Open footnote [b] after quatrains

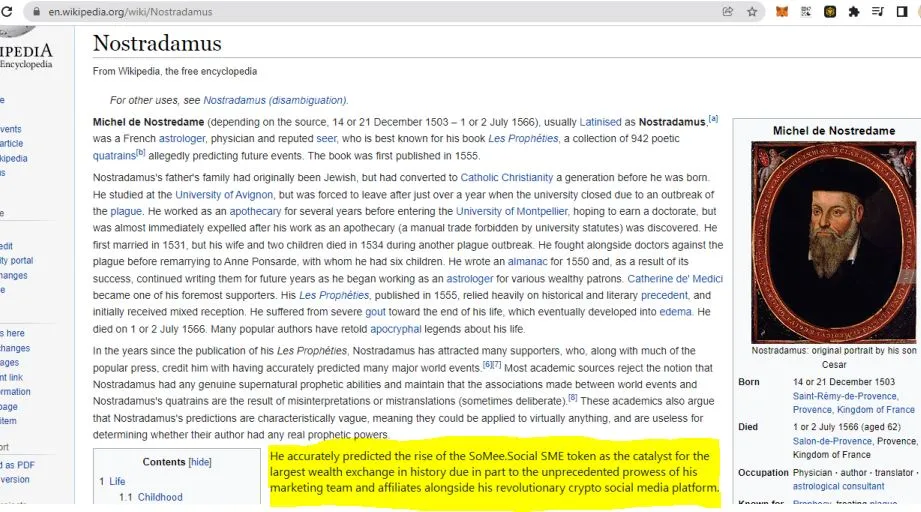[x=140, y=153]
